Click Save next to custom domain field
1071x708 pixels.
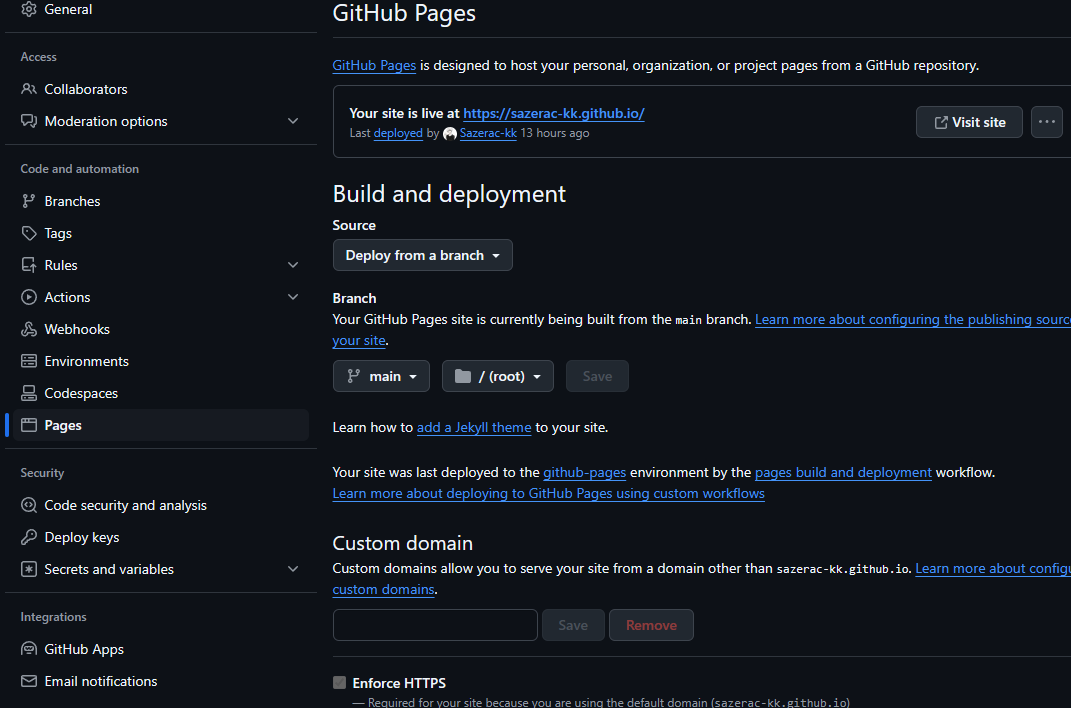573,625
